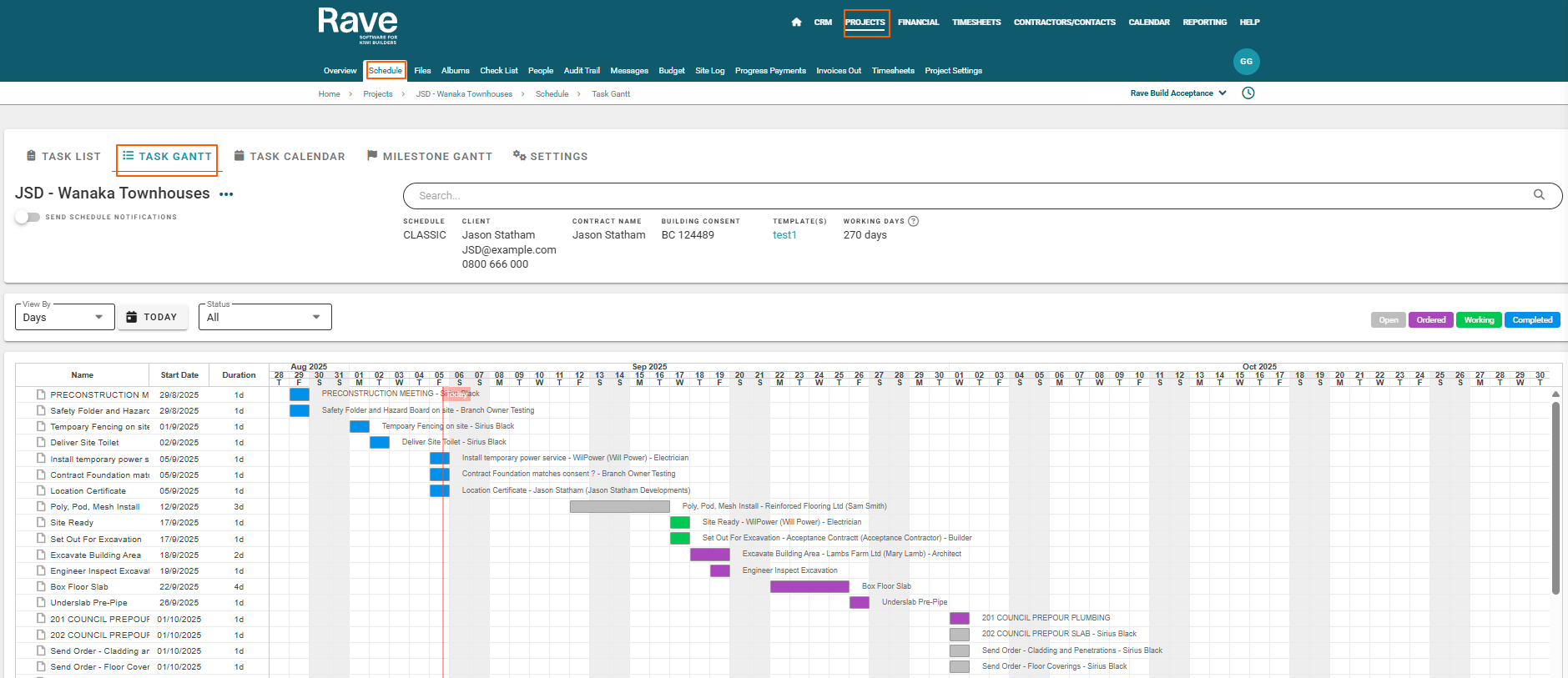Click document icon for Location Certificate row

[41, 490]
